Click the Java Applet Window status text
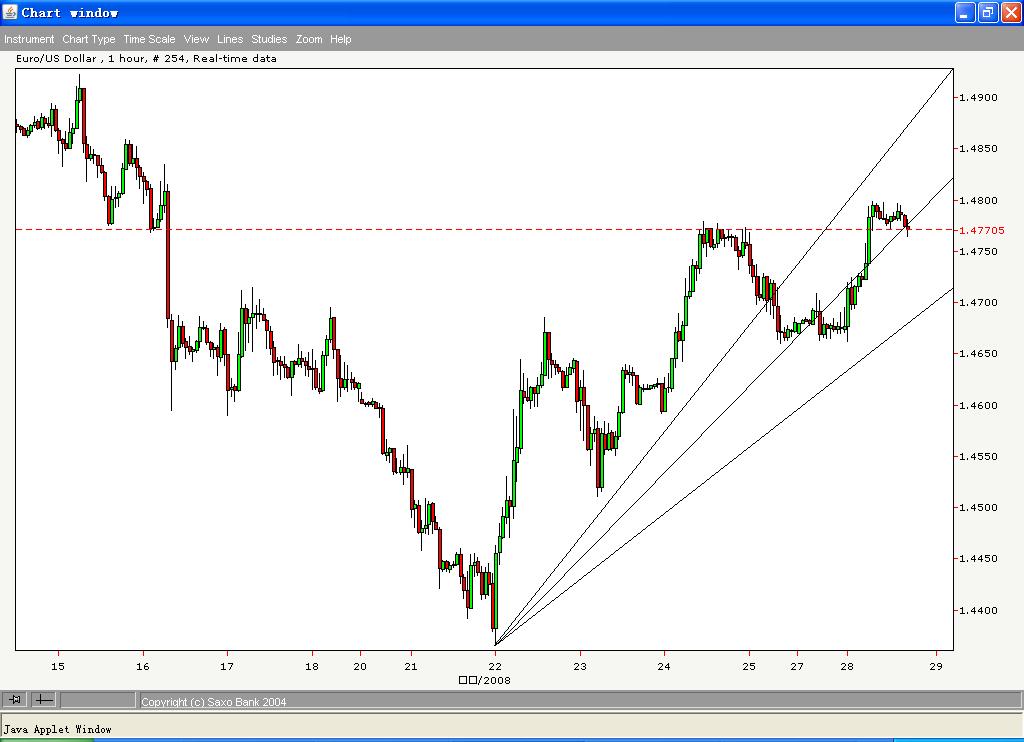Image resolution: width=1024 pixels, height=742 pixels. pyautogui.click(x=57, y=729)
